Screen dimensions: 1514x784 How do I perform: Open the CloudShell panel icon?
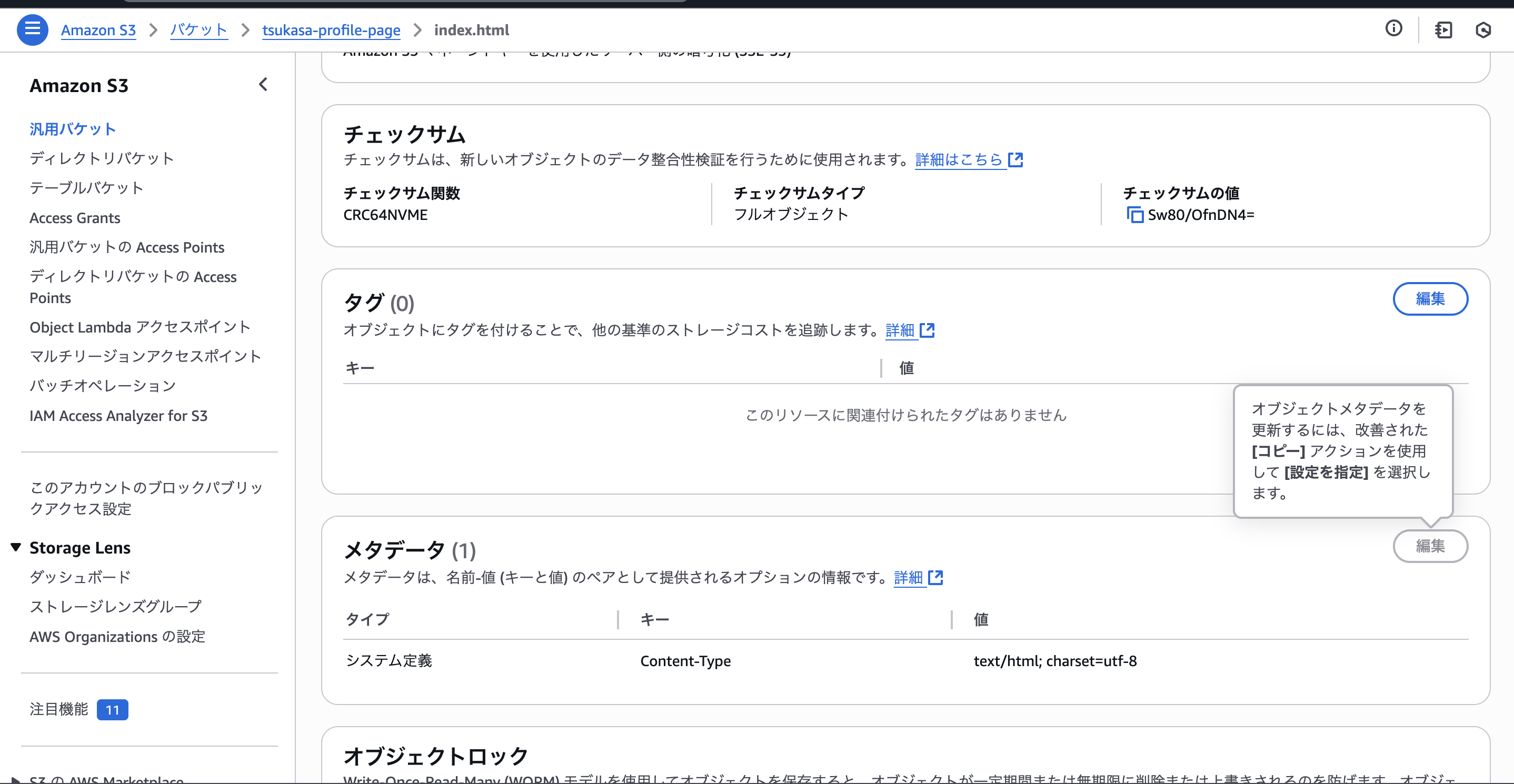tap(1443, 29)
